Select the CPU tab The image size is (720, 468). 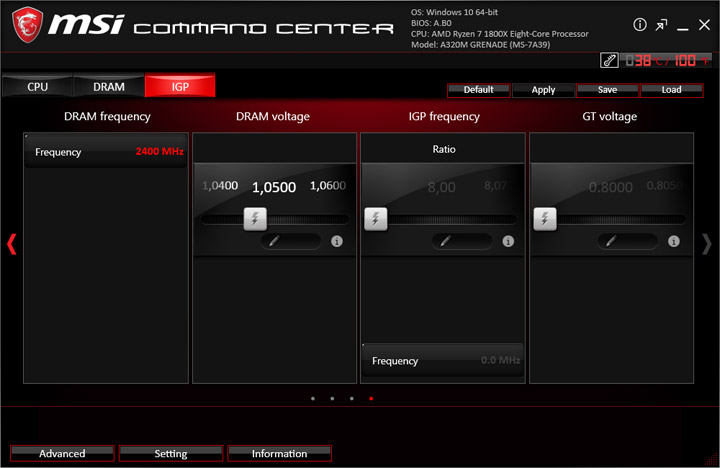tap(37, 86)
